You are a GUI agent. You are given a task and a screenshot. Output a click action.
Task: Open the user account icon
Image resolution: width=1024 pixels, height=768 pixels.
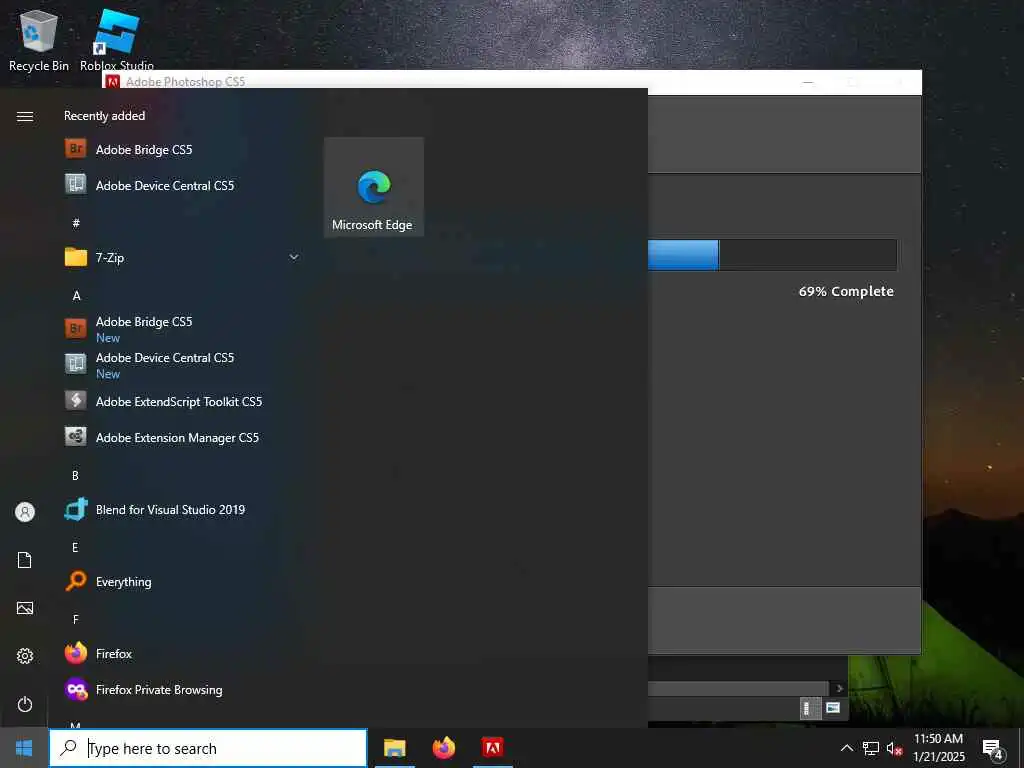(25, 512)
